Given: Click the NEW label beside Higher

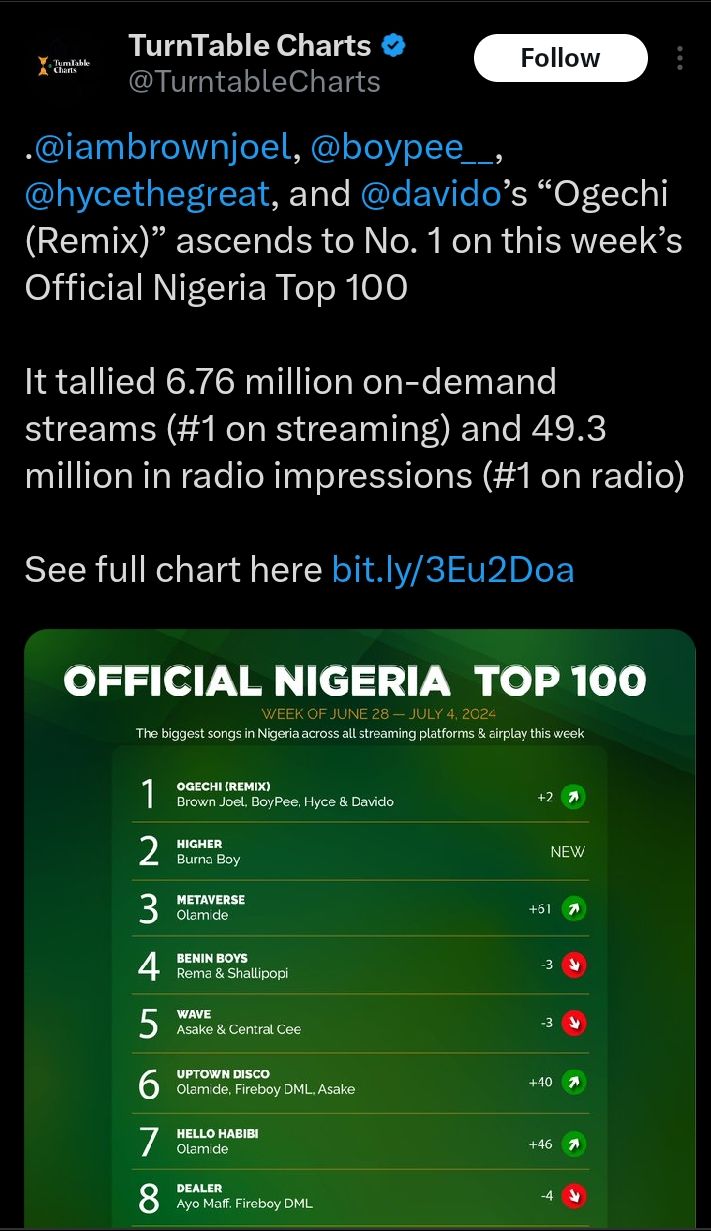Looking at the screenshot, I should click(x=567, y=852).
